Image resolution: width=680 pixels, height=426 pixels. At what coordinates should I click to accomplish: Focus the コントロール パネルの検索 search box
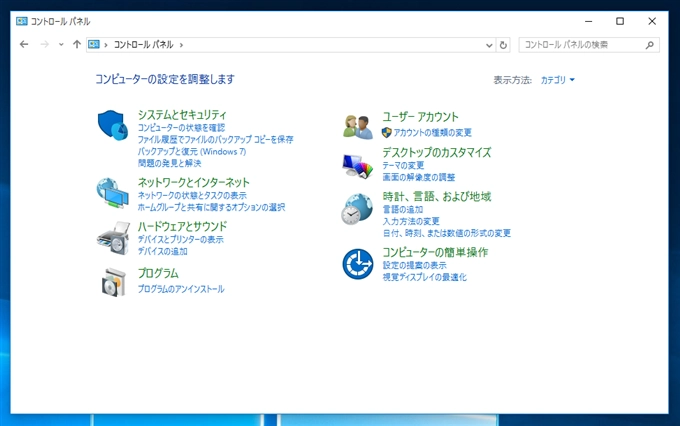[589, 45]
